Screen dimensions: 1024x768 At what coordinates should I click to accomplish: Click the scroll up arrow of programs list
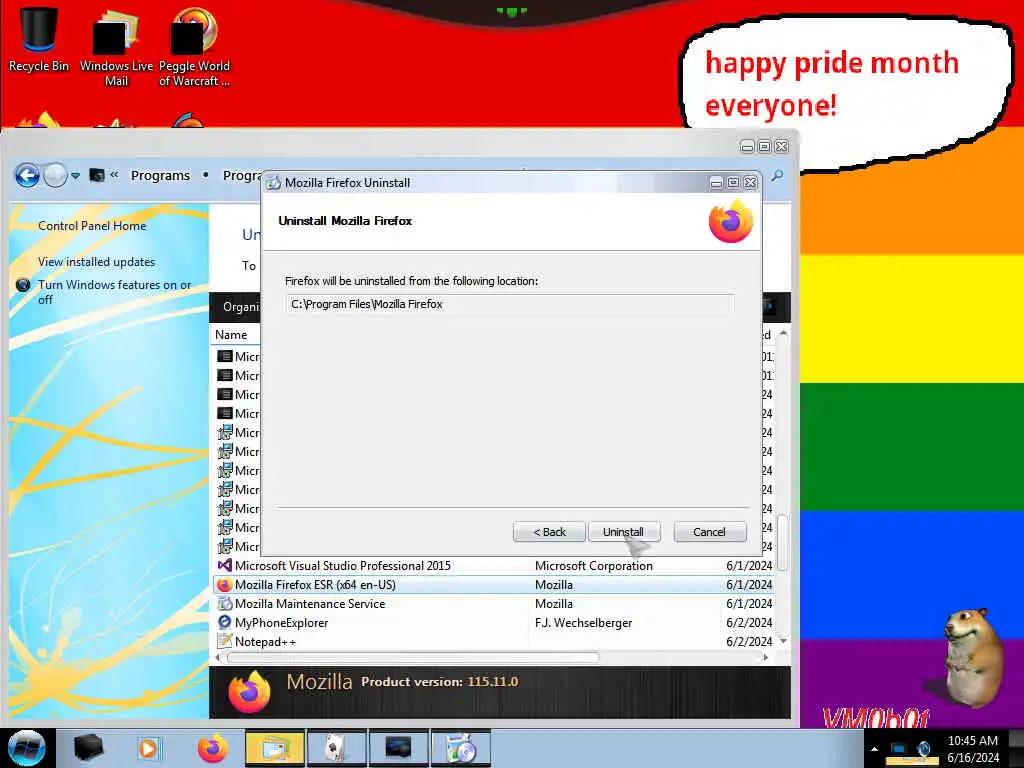tap(783, 334)
